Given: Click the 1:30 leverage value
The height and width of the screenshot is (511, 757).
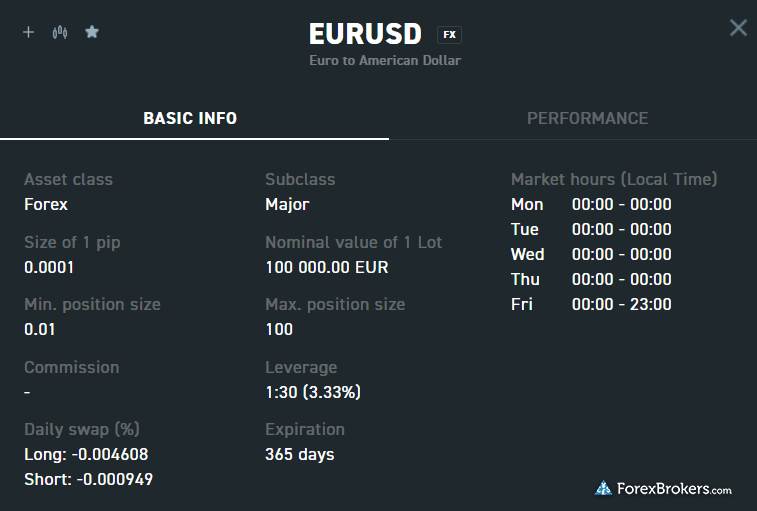Looking at the screenshot, I should click(312, 392).
